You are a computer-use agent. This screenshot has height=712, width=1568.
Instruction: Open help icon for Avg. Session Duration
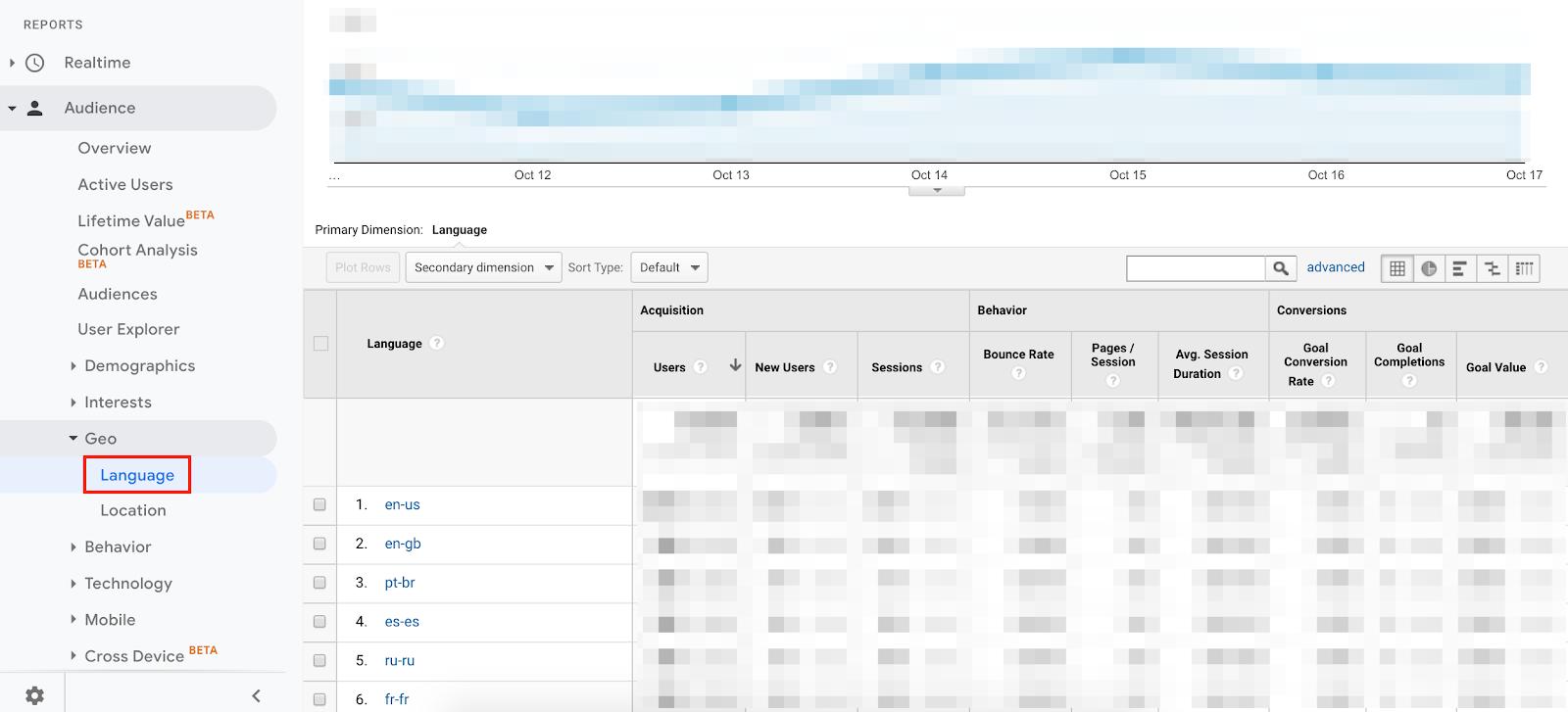(x=1236, y=373)
